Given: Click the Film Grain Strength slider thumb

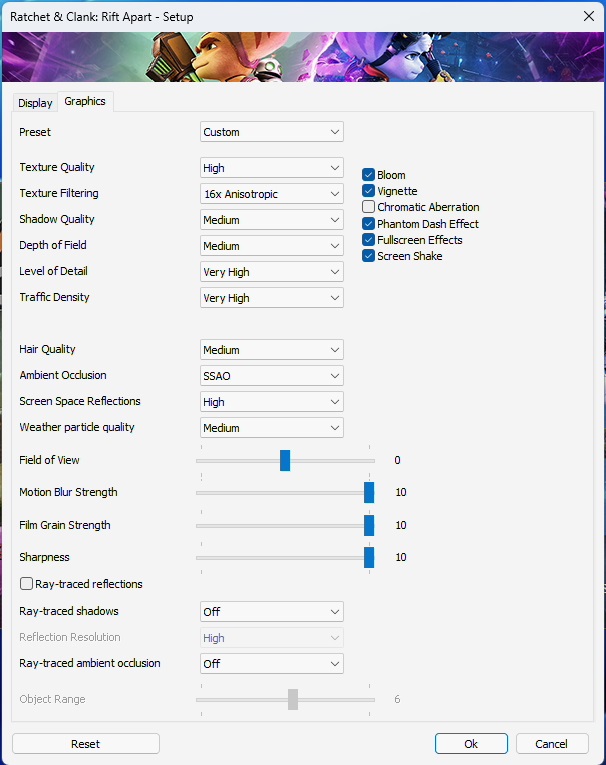Looking at the screenshot, I should 369,525.
